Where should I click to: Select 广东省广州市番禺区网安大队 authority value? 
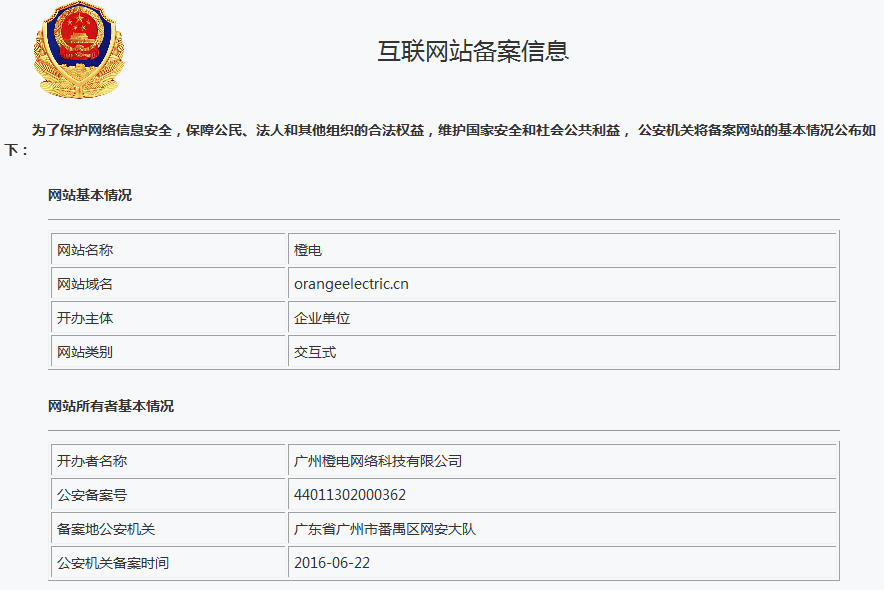(385, 529)
